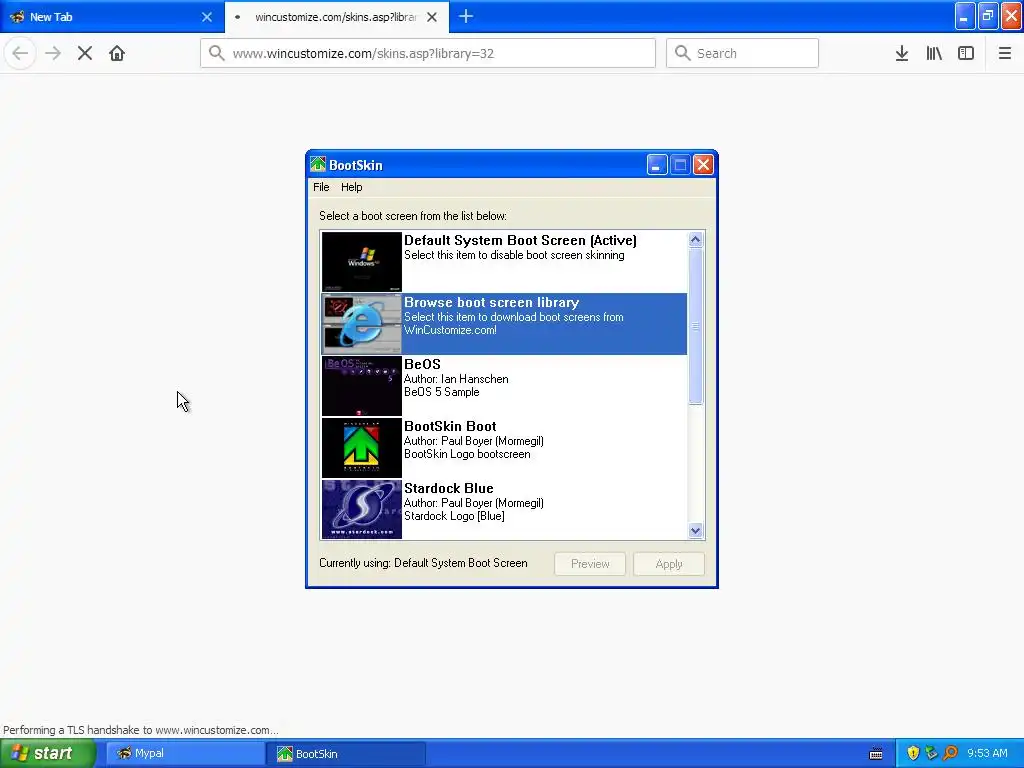This screenshot has height=768, width=1024.
Task: Close the BootSkin window
Action: coord(703,165)
